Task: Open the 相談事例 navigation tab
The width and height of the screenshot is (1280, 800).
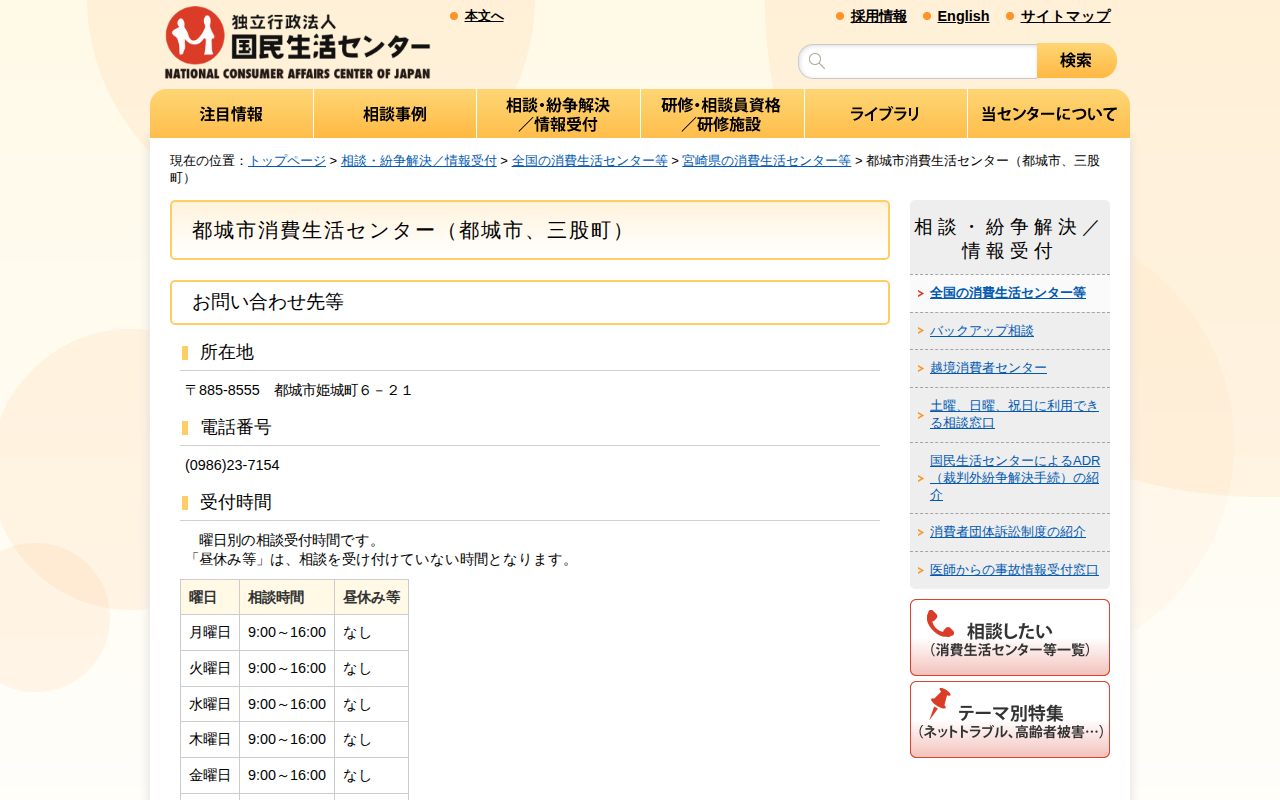Action: (395, 114)
